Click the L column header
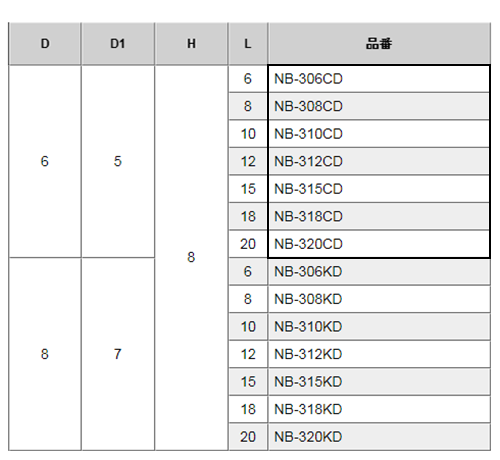The image size is (500, 460). (x=248, y=44)
